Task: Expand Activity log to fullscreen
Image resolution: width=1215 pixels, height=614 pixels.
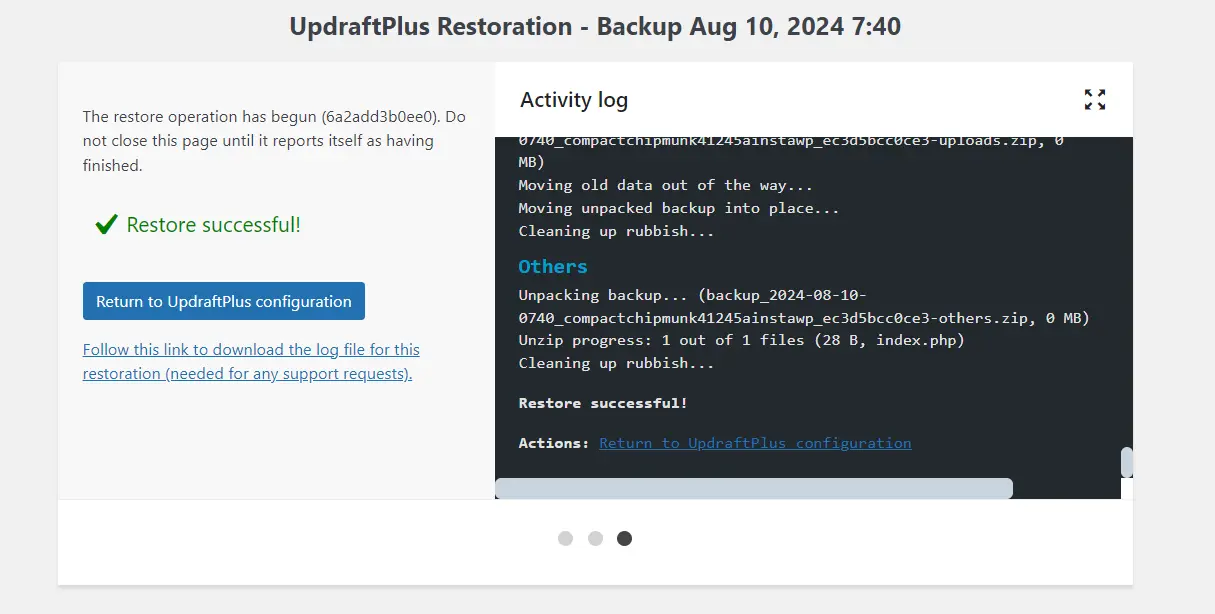Action: (1095, 99)
